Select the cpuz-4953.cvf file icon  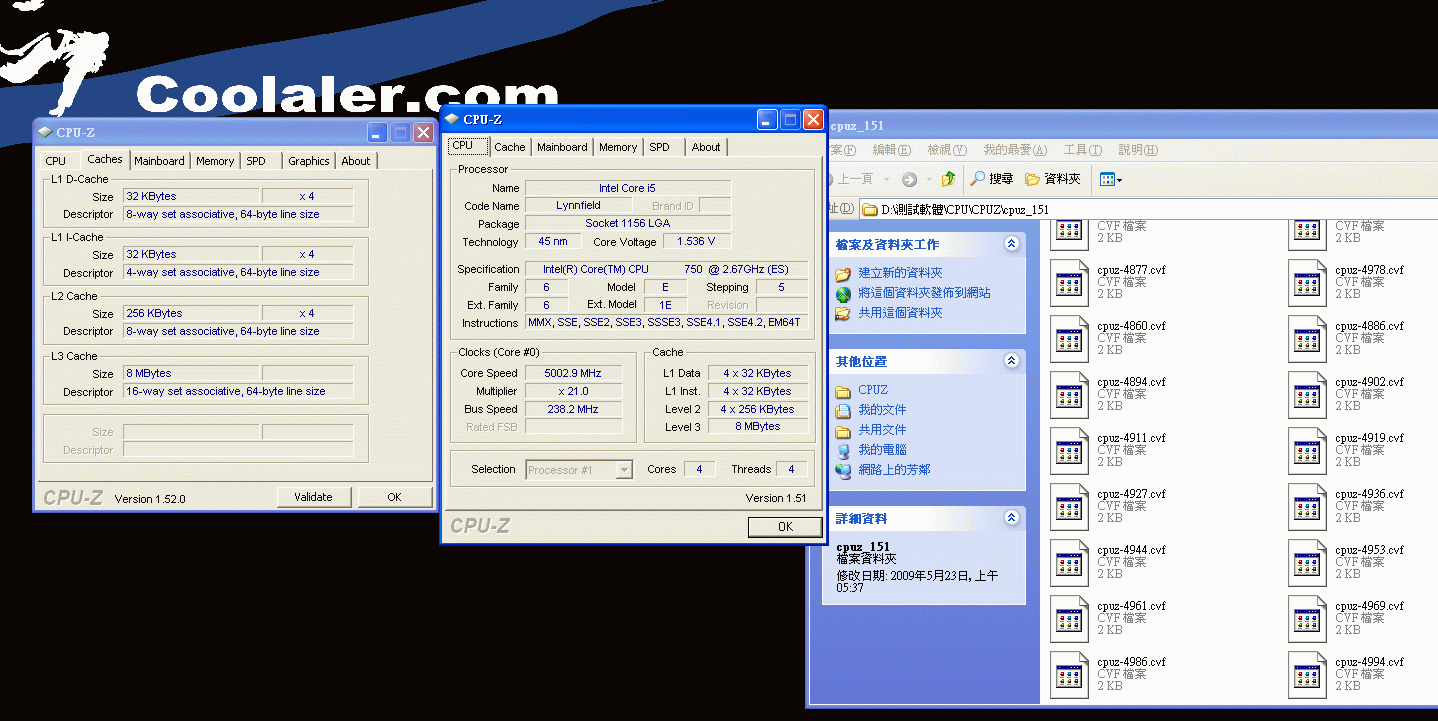(1307, 563)
